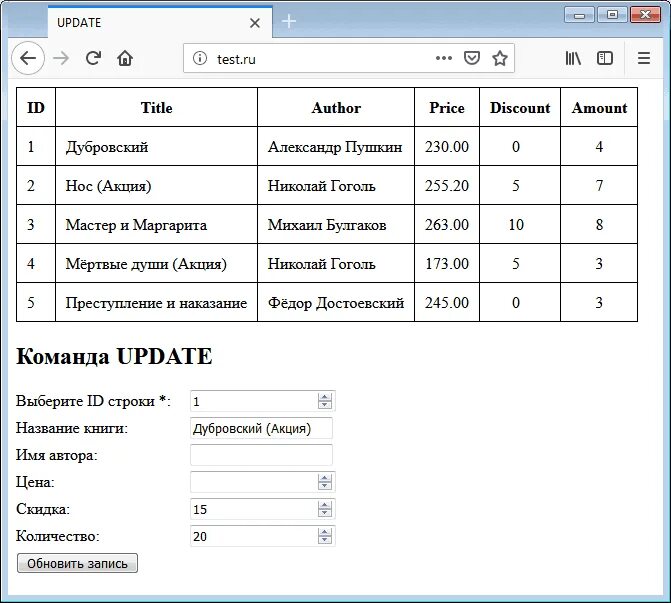The image size is (671, 603).
Task: Decrease the row ID stepper value
Action: pyautogui.click(x=325, y=404)
